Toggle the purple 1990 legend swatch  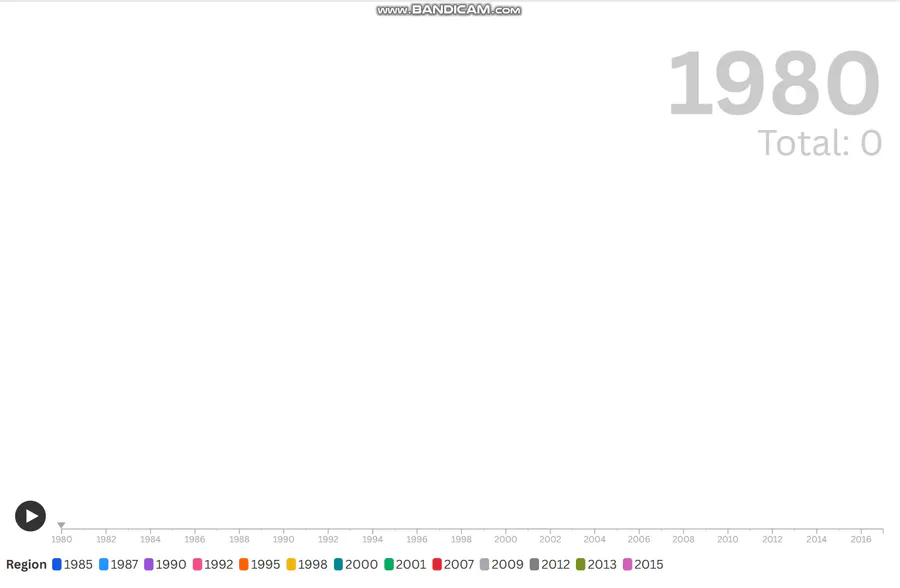[149, 564]
